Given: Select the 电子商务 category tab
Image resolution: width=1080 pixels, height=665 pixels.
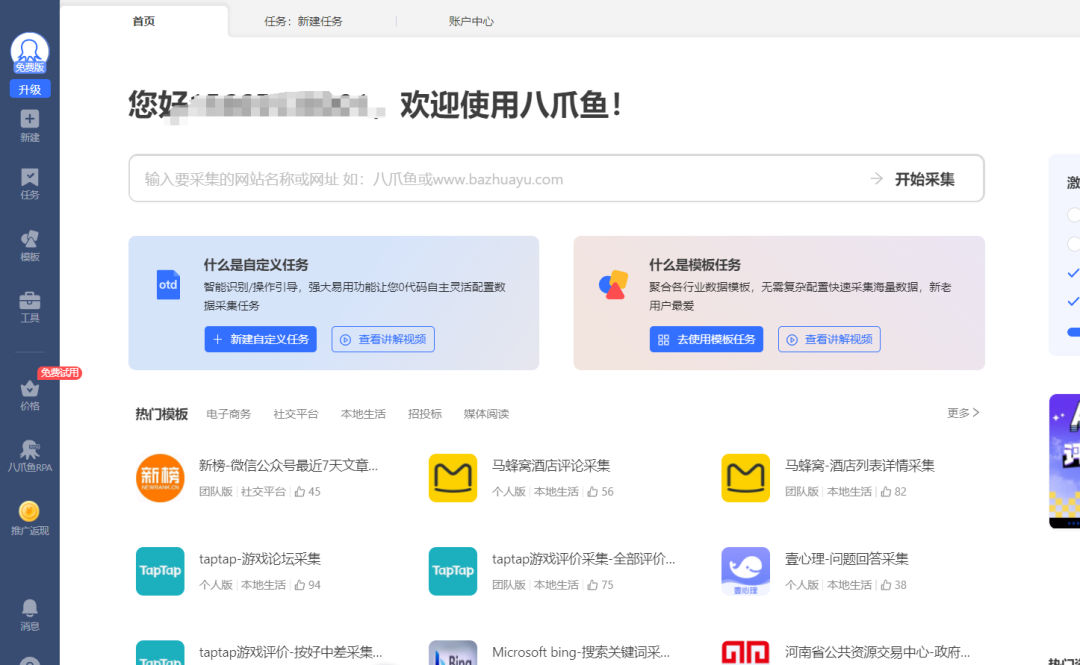Looking at the screenshot, I should (x=229, y=414).
